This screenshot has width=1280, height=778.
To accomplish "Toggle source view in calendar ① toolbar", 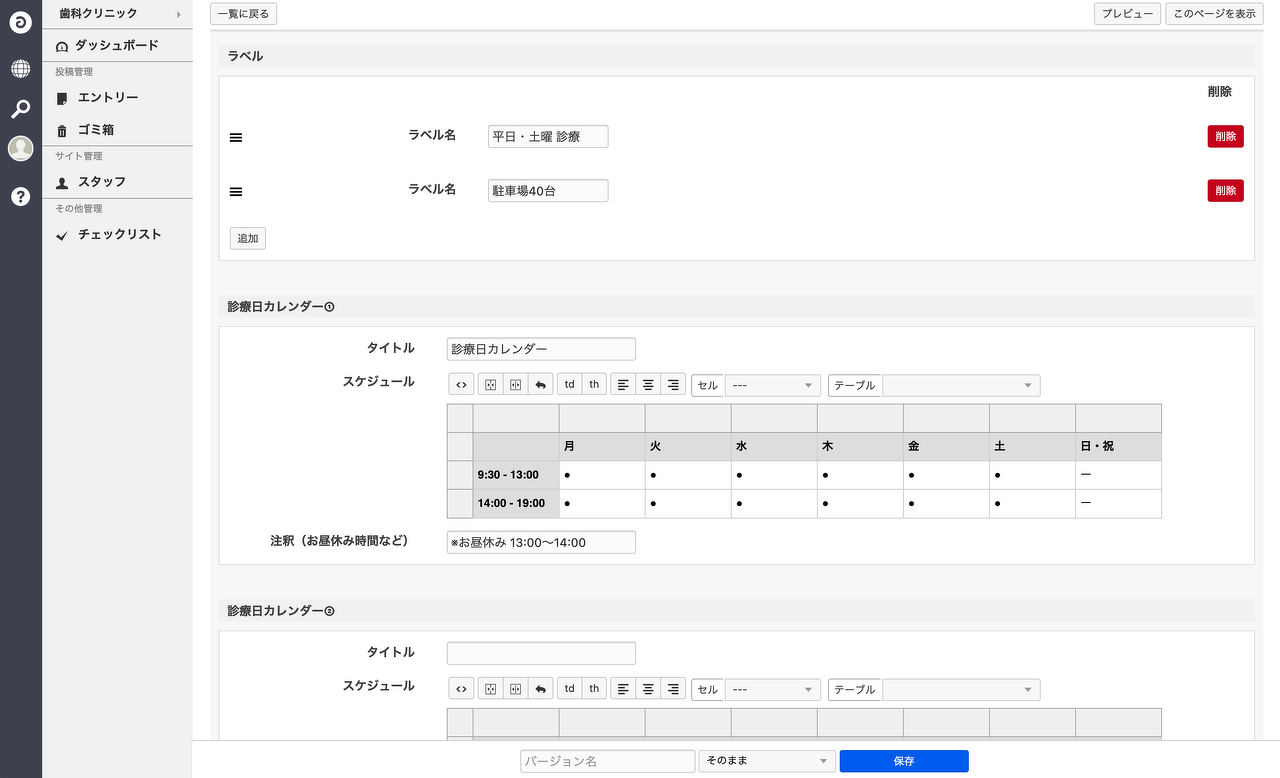I will [461, 385].
